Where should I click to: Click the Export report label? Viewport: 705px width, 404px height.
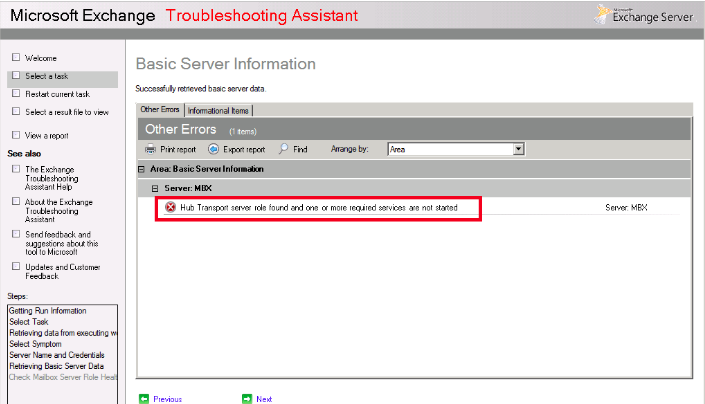pyautogui.click(x=244, y=149)
